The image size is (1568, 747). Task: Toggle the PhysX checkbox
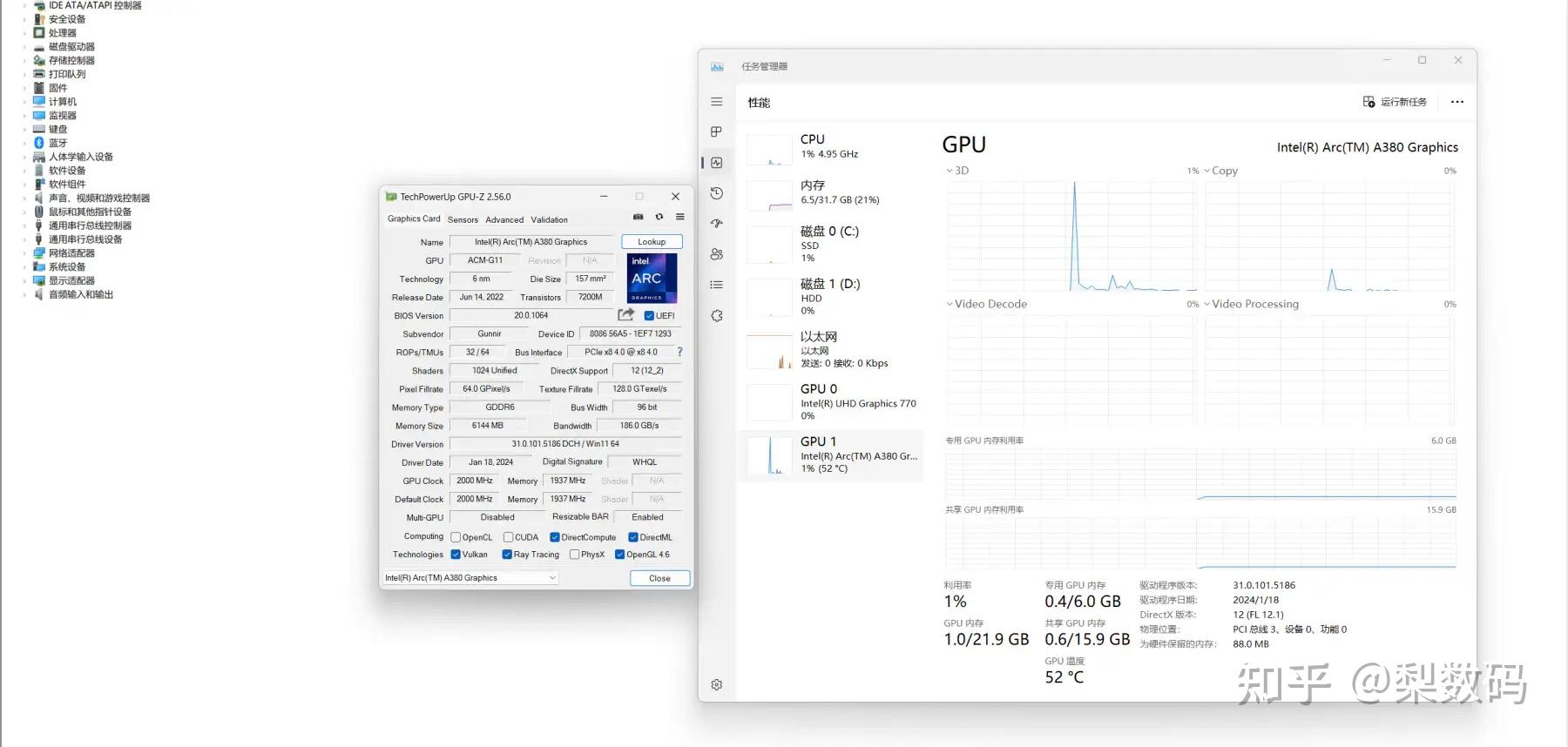tap(575, 555)
